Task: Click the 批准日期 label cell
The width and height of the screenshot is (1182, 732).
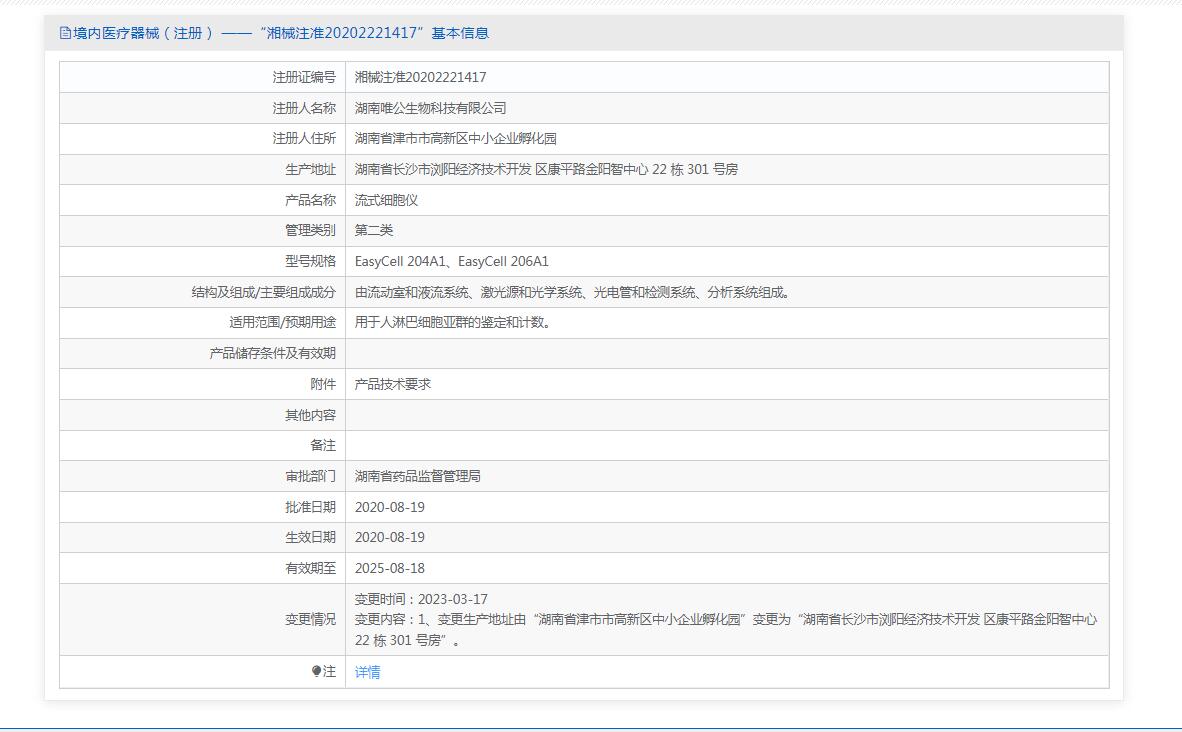Action: [203, 507]
